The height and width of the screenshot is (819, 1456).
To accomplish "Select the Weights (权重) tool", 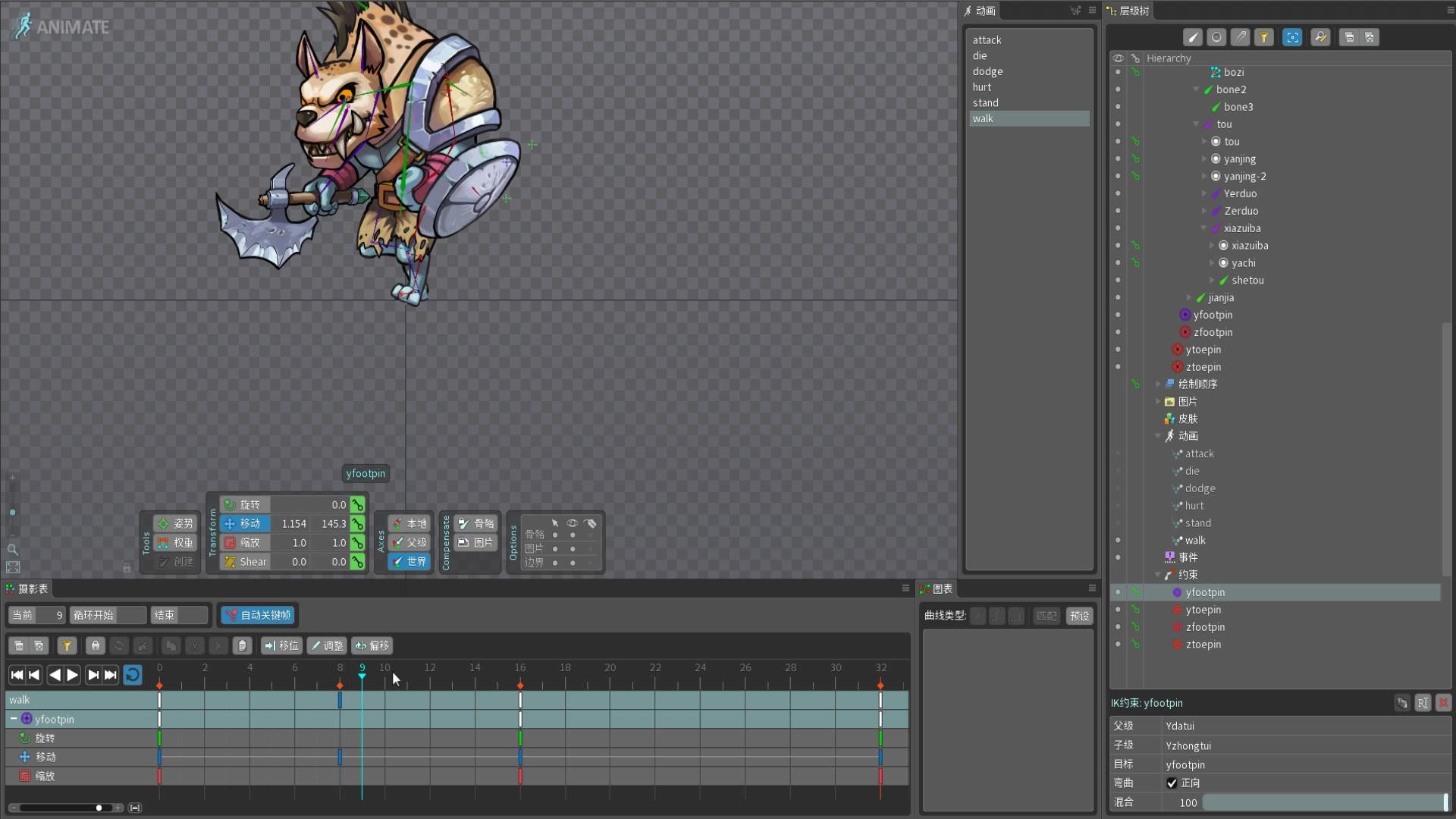I will tap(175, 543).
